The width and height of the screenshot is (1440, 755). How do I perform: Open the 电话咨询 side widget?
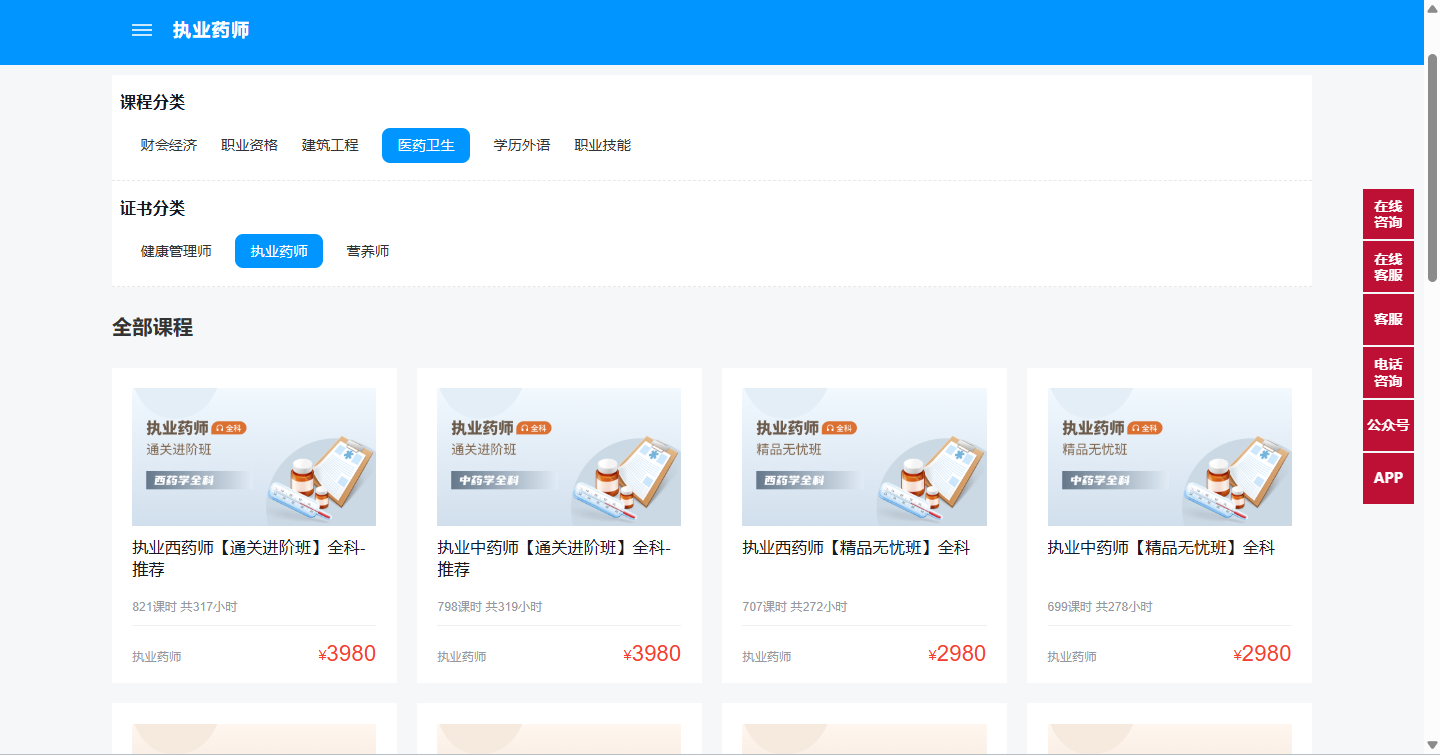coord(1388,372)
